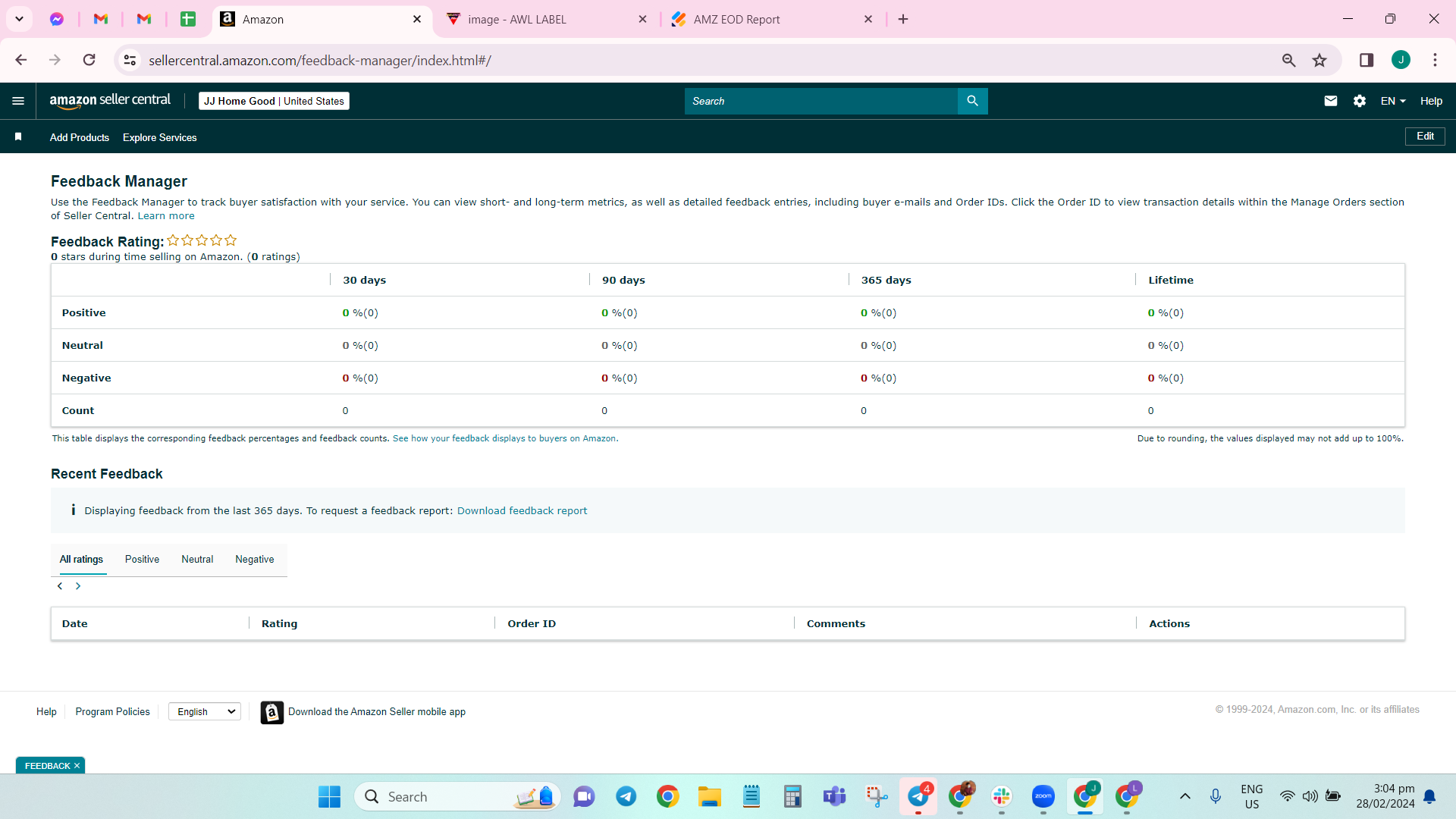Click the Amazon Seller mobile app icon

click(271, 712)
